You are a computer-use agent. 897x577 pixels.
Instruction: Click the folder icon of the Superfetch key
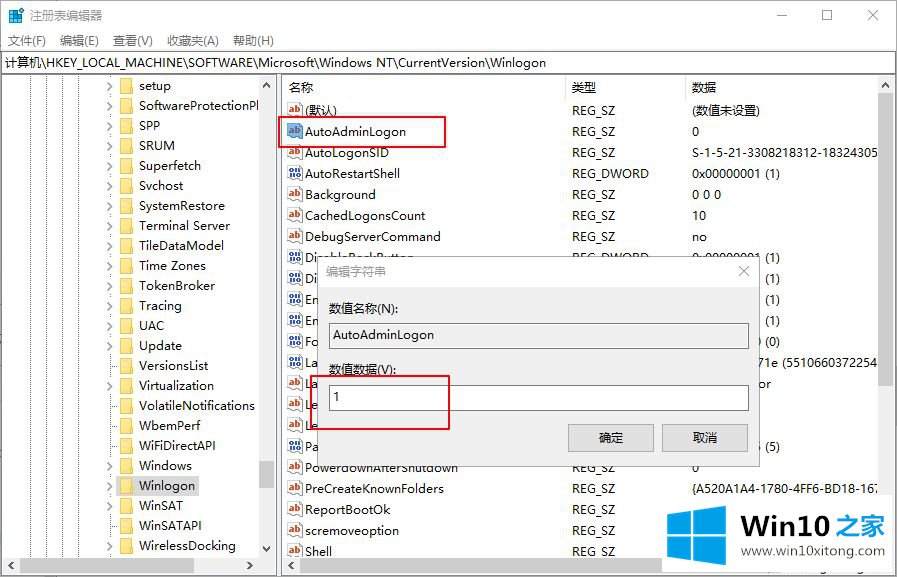[x=126, y=166]
